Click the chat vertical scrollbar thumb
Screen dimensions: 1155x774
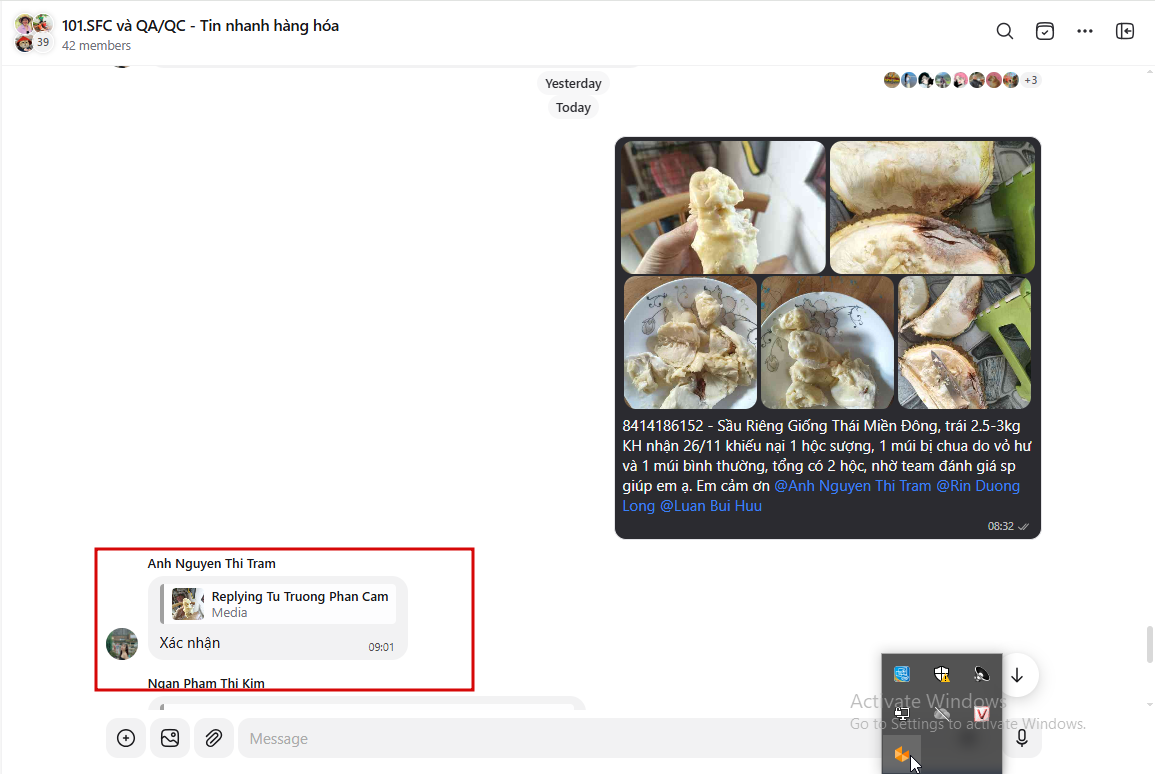(1149, 644)
